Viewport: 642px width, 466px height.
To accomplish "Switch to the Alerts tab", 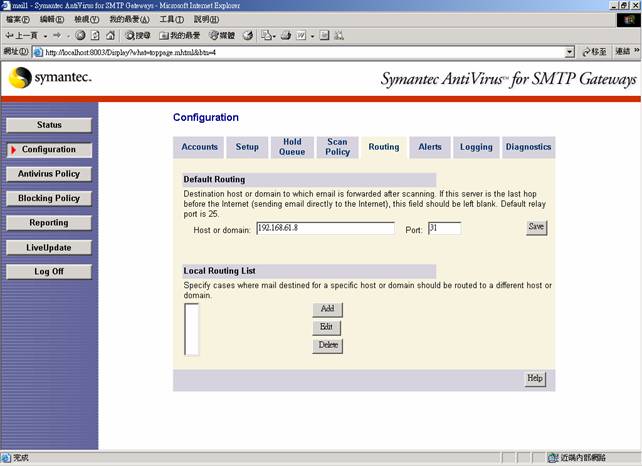I will (430, 147).
